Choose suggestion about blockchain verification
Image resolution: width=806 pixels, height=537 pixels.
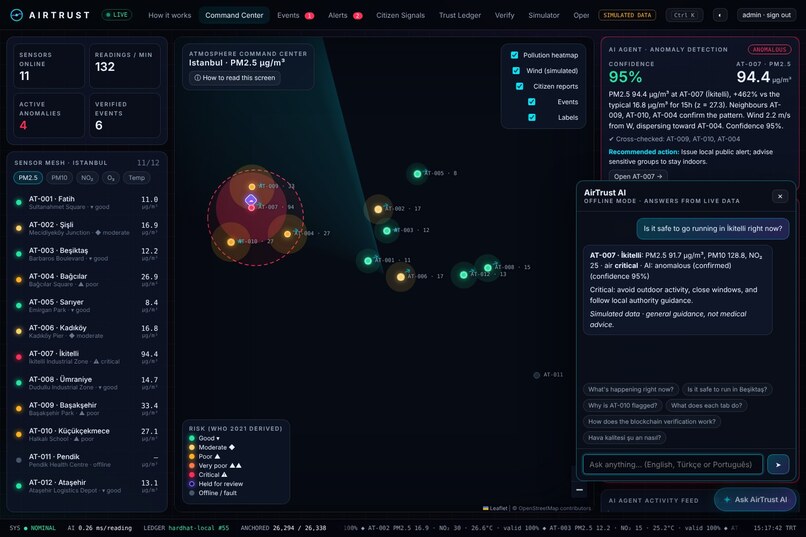coord(652,421)
